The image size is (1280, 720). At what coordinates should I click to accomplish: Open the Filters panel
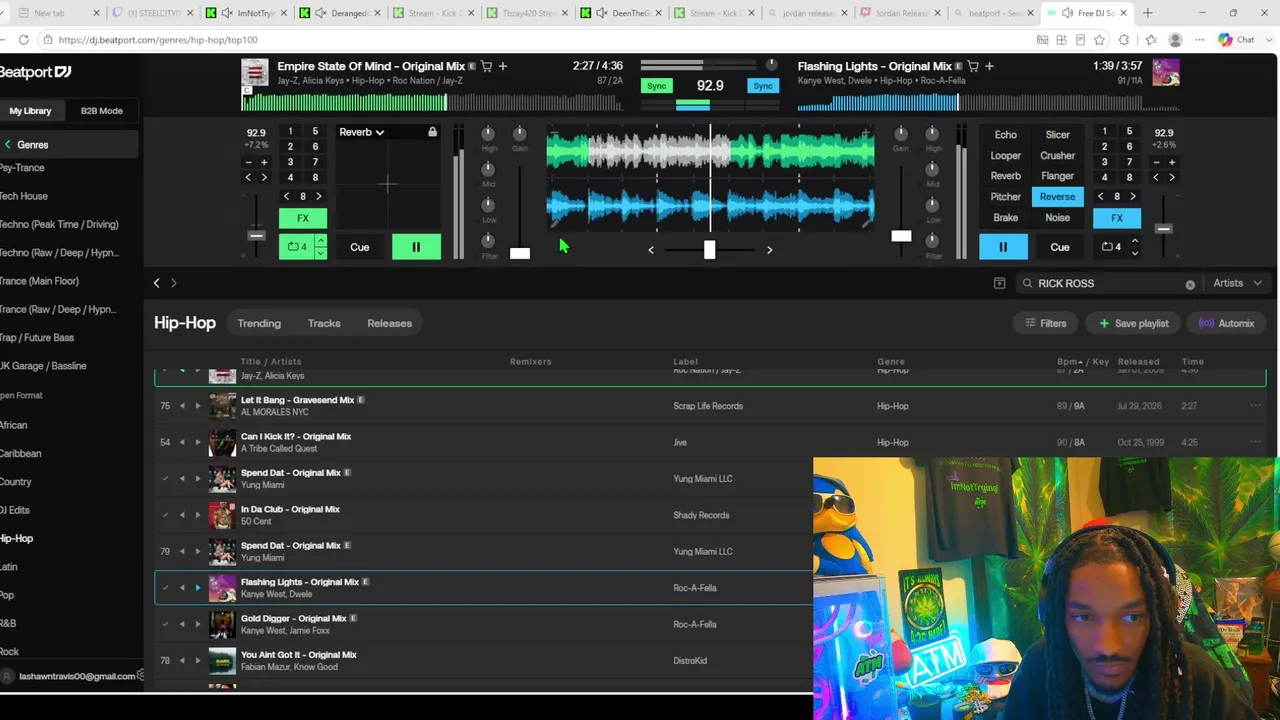point(1046,323)
